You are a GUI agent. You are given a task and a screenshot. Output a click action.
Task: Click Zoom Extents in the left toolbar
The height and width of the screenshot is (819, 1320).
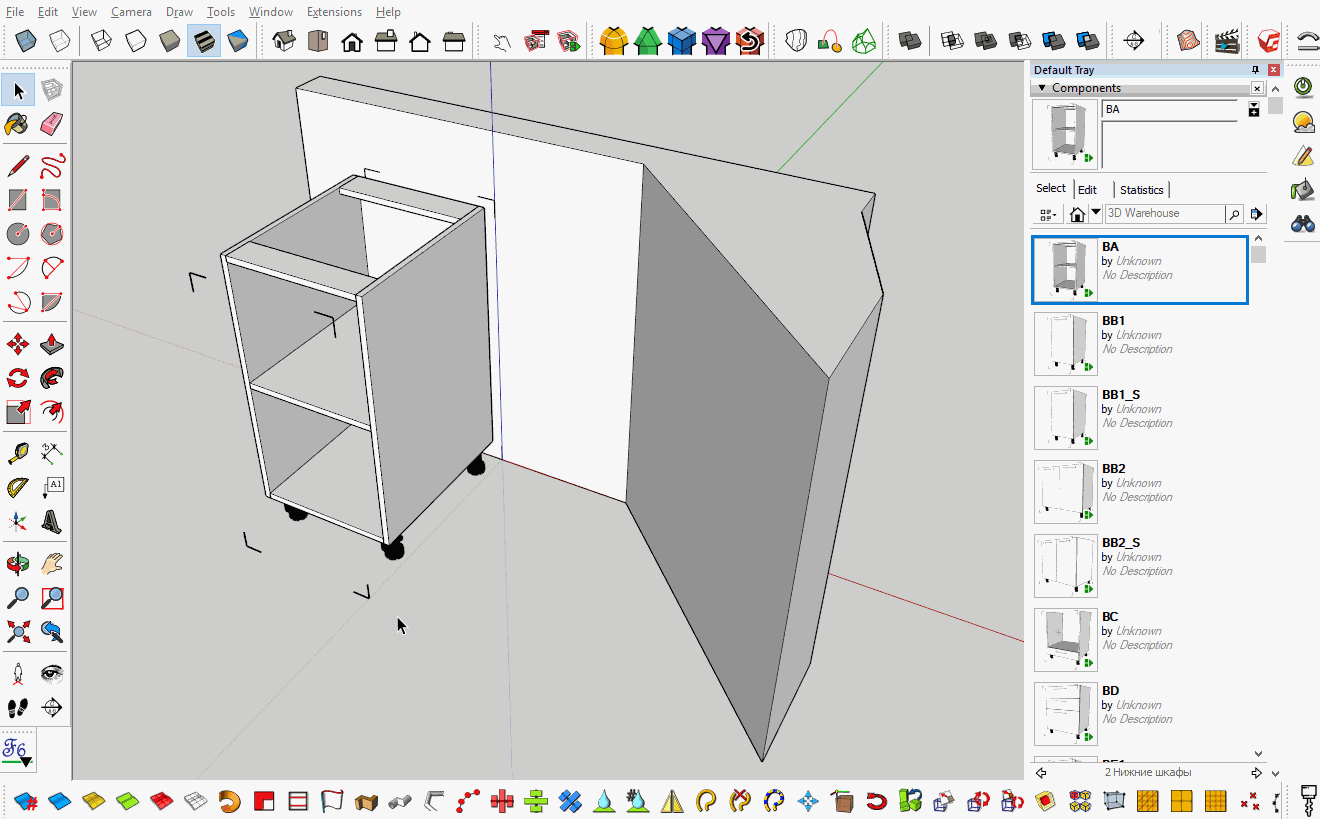16,631
